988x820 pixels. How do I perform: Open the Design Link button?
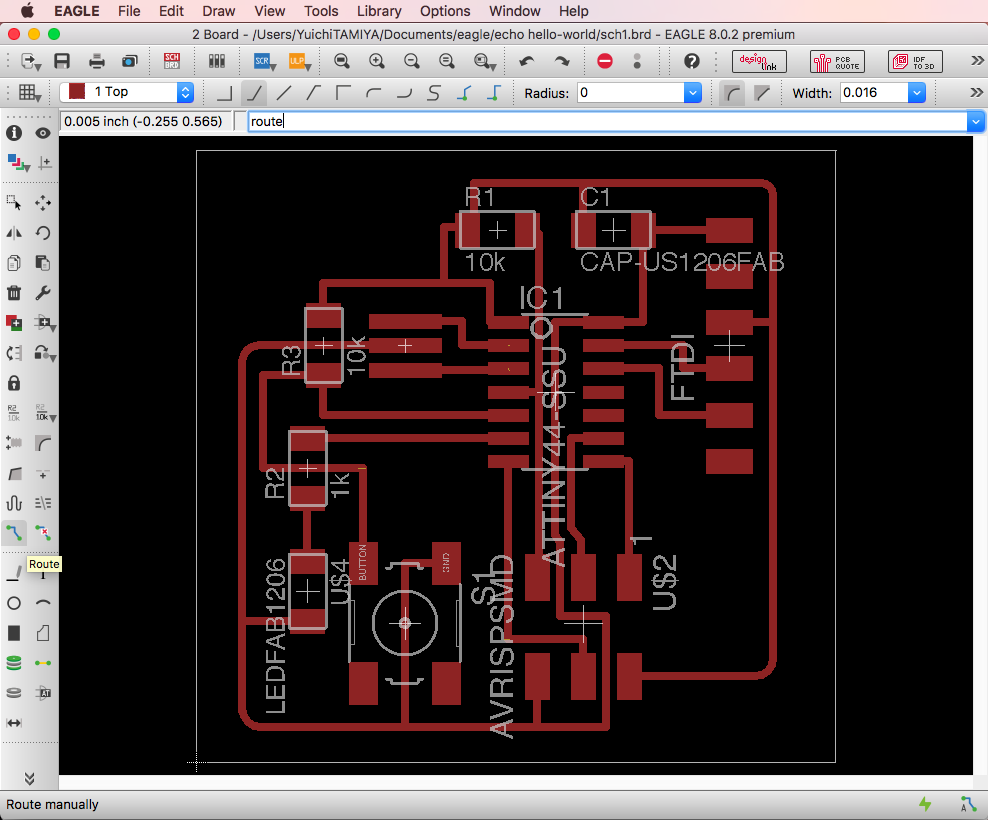coord(759,62)
